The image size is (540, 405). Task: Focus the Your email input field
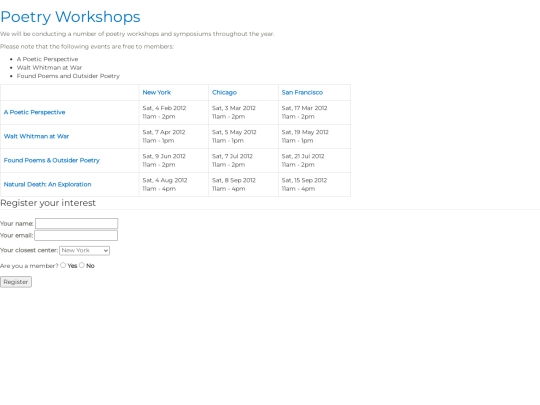76,235
